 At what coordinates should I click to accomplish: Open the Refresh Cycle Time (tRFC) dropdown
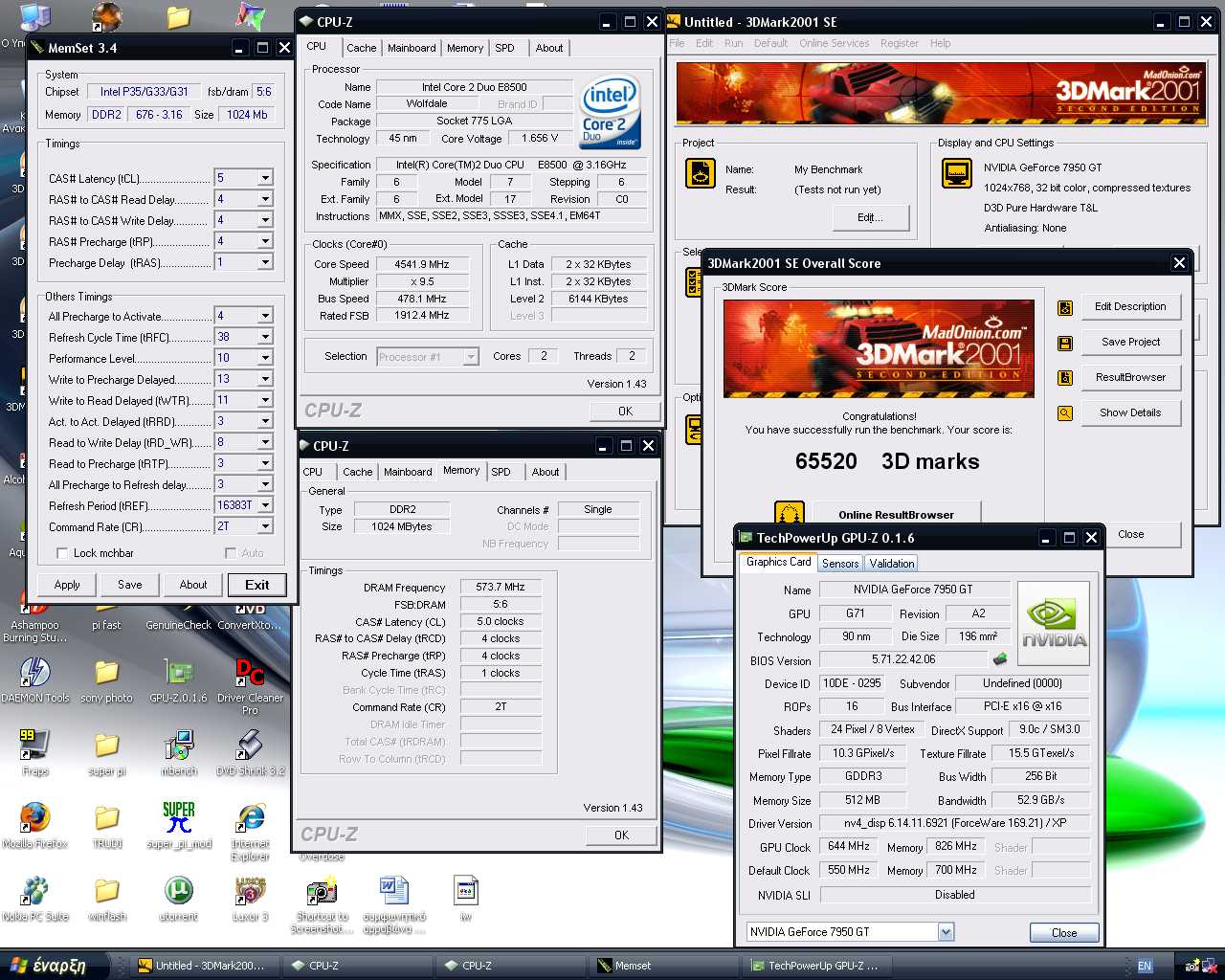coord(265,337)
